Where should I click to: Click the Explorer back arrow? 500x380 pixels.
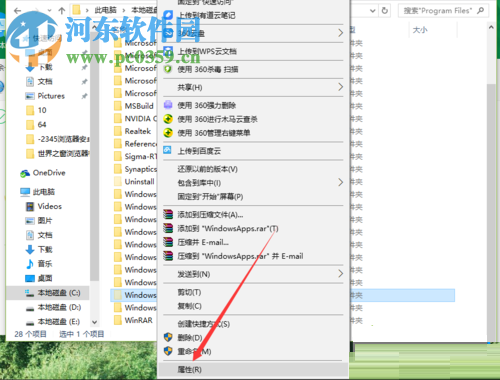(x=18, y=11)
